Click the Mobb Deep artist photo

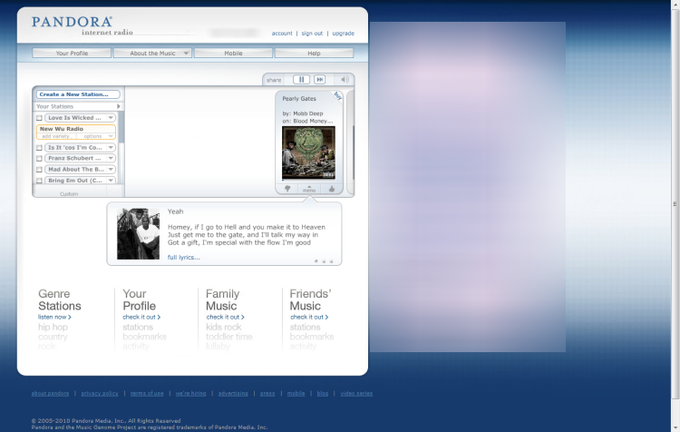pos(138,234)
